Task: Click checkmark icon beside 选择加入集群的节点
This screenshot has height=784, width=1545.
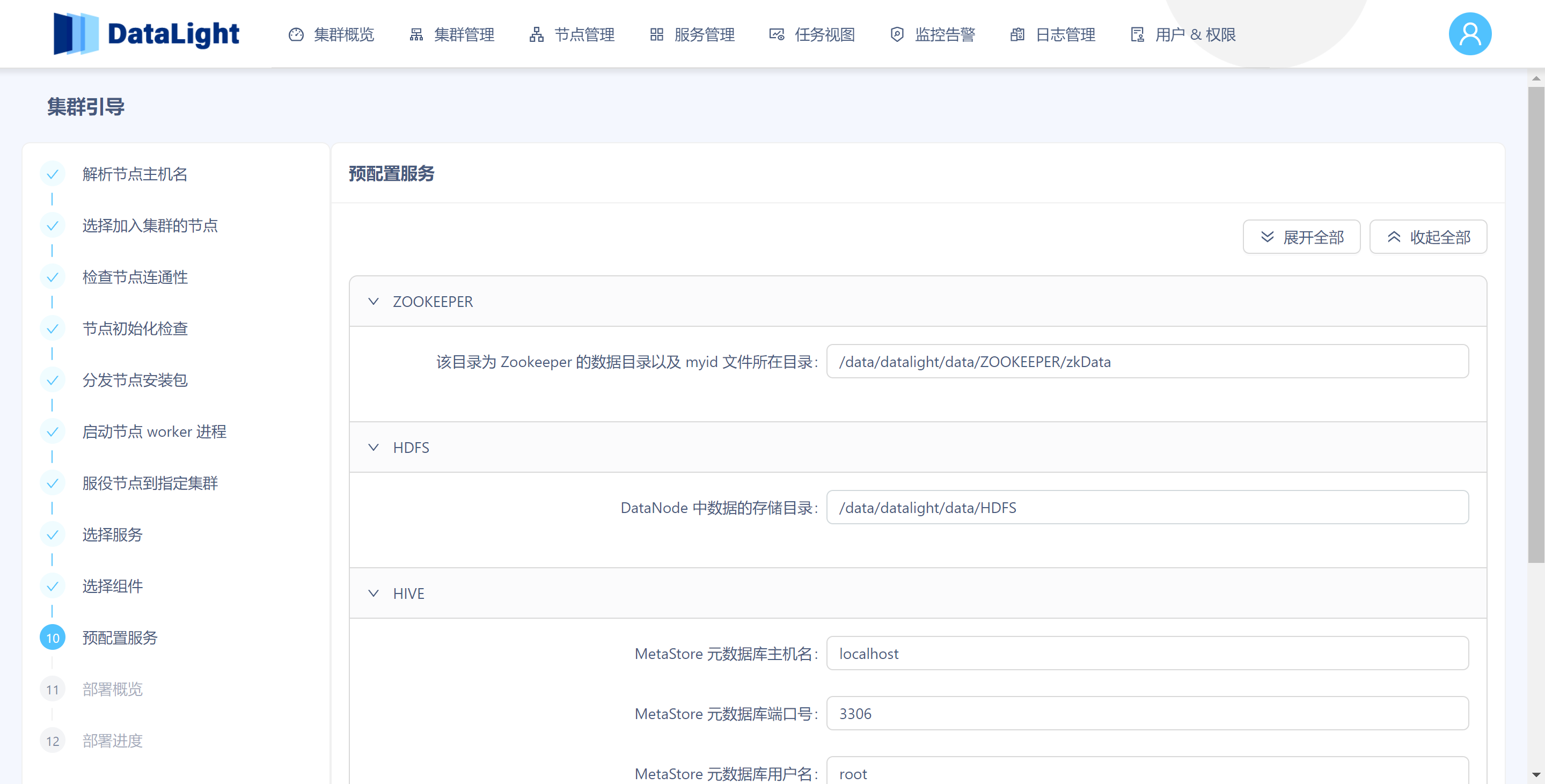Action: (52, 226)
